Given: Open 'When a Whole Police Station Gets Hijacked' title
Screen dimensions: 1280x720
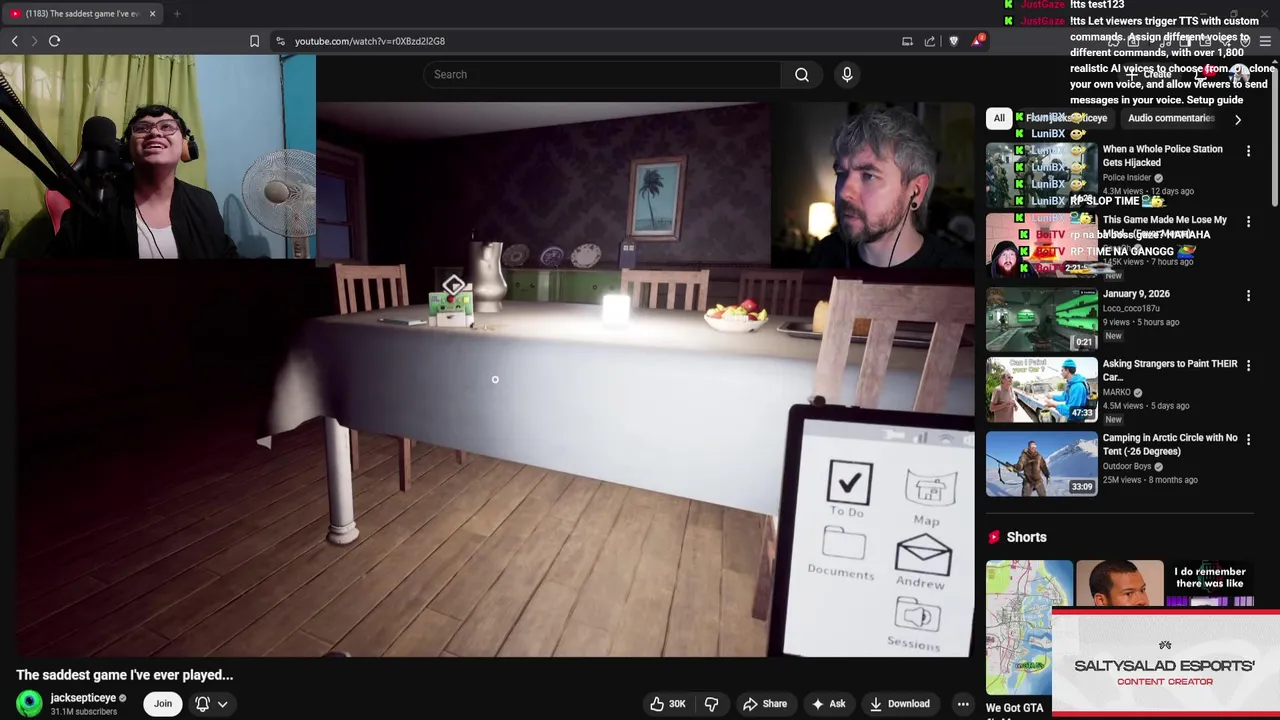Looking at the screenshot, I should [1162, 155].
